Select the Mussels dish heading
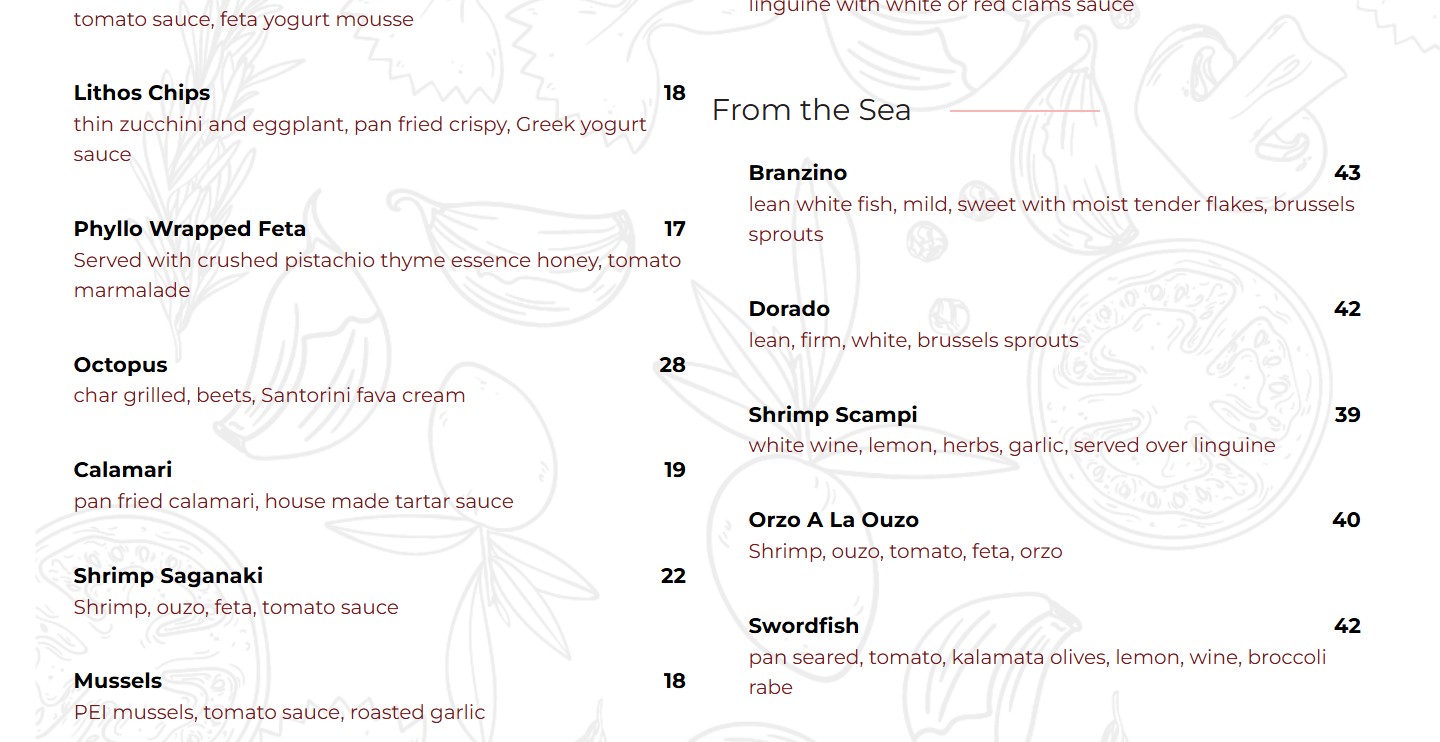1440x742 pixels. (117, 681)
